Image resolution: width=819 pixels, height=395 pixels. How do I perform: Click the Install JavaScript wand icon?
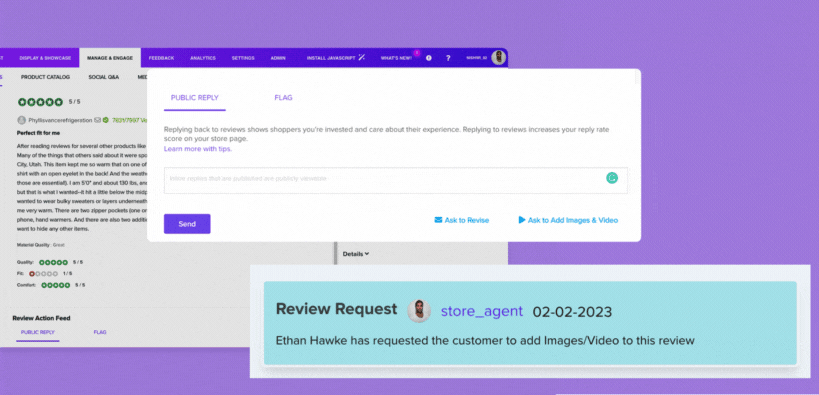pyautogui.click(x=361, y=57)
